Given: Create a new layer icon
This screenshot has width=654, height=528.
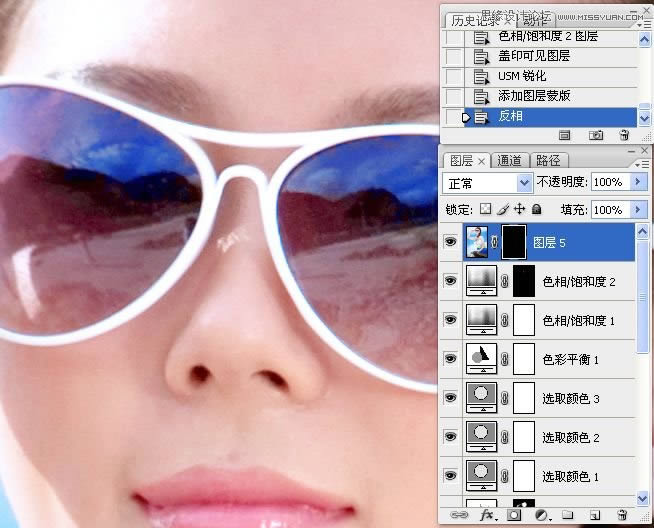Looking at the screenshot, I should [595, 515].
